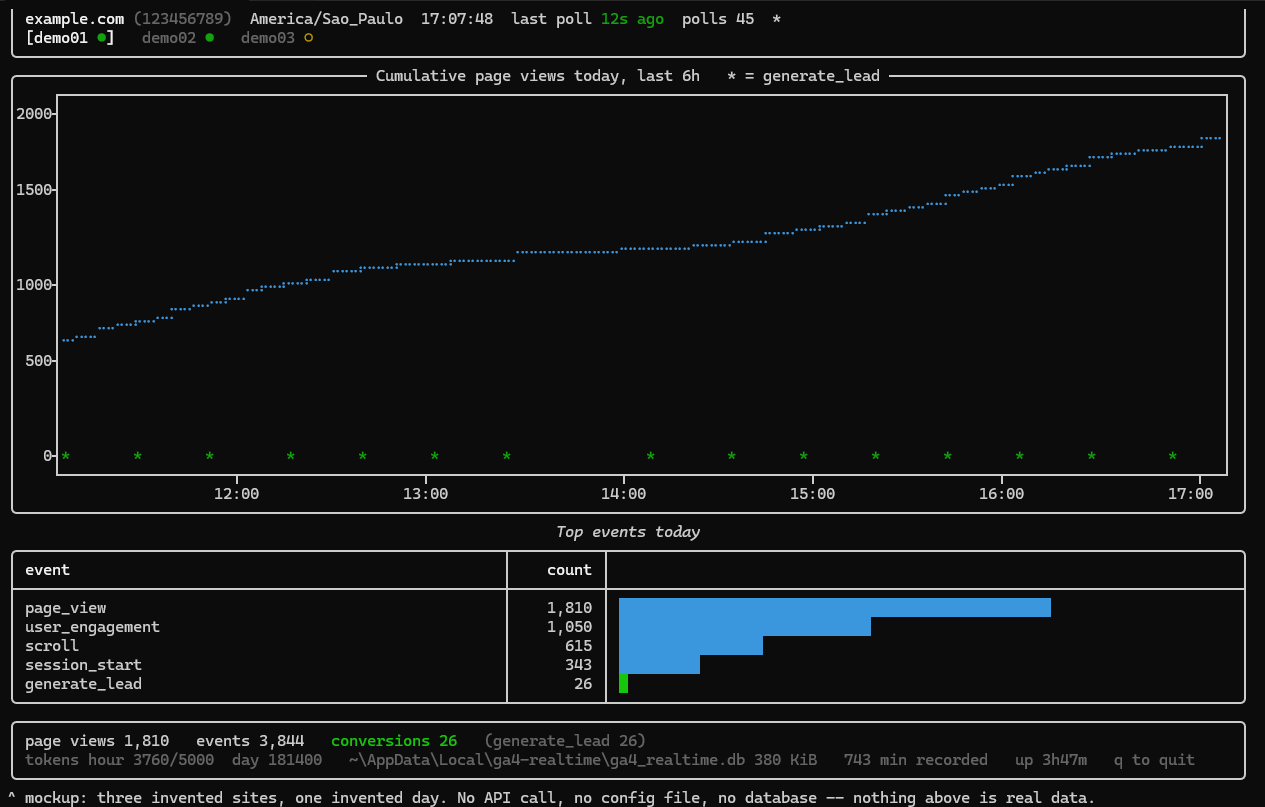Screen dimensions: 1265x807
Task: Click the '* = generate_lead' chart legend
Action: tap(804, 76)
